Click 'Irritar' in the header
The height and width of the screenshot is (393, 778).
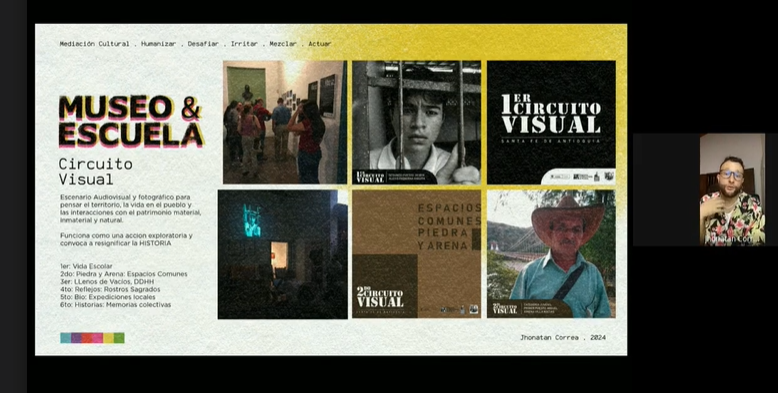(x=244, y=44)
